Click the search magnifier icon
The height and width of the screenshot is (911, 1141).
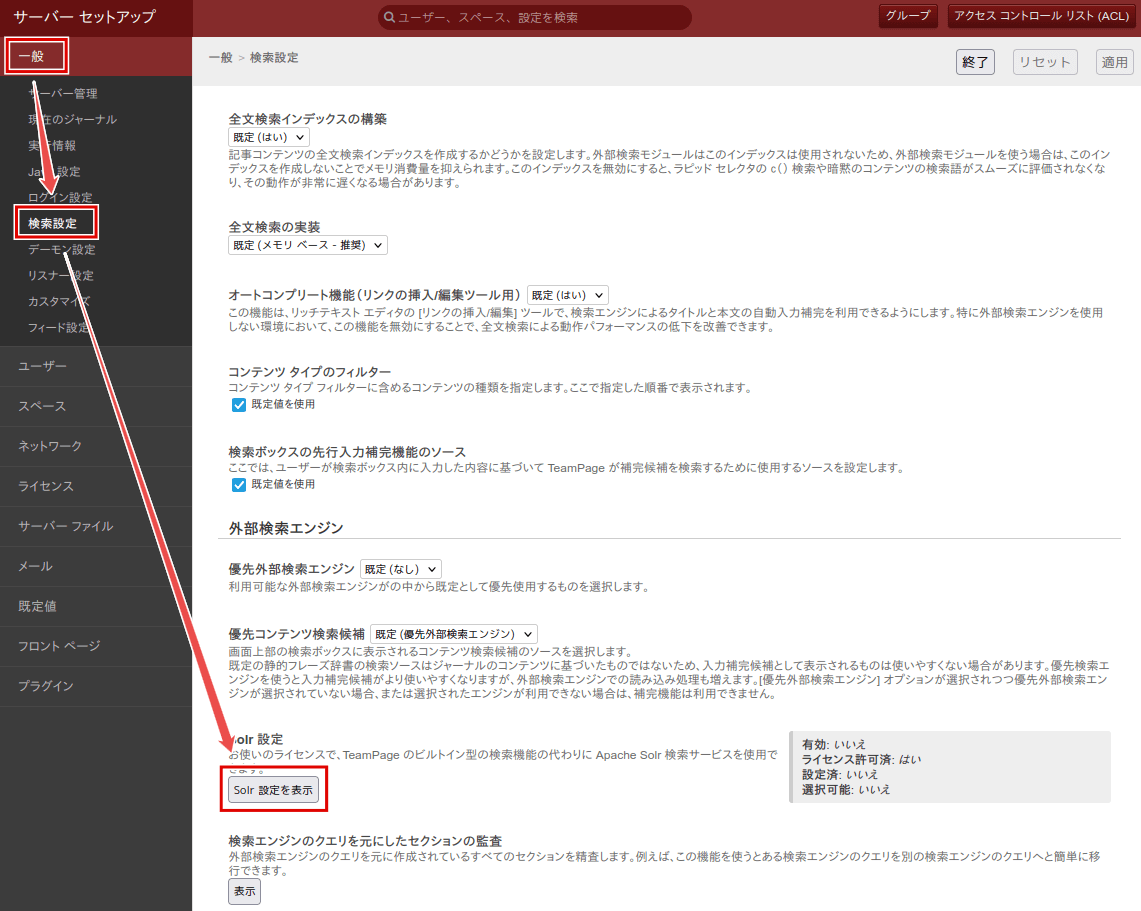[389, 17]
